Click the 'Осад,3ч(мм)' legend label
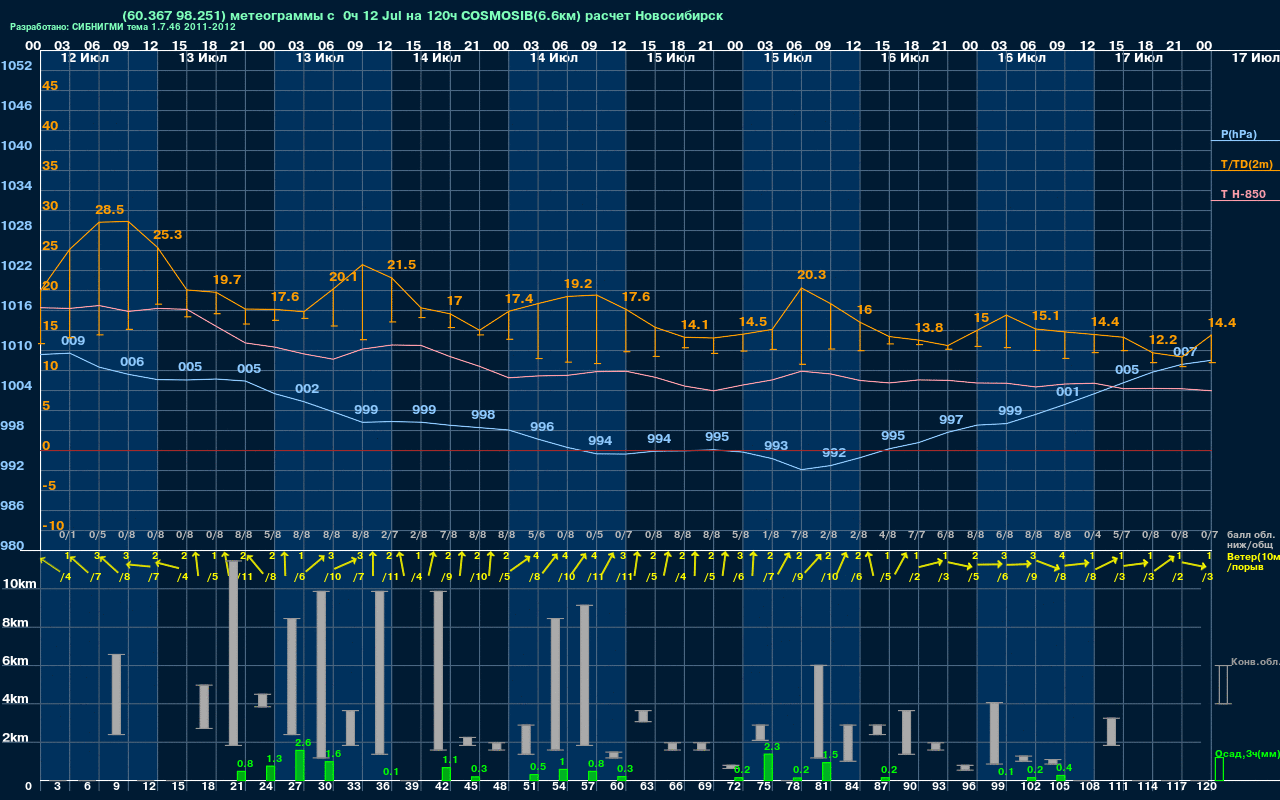1280x800 pixels. click(x=1247, y=753)
